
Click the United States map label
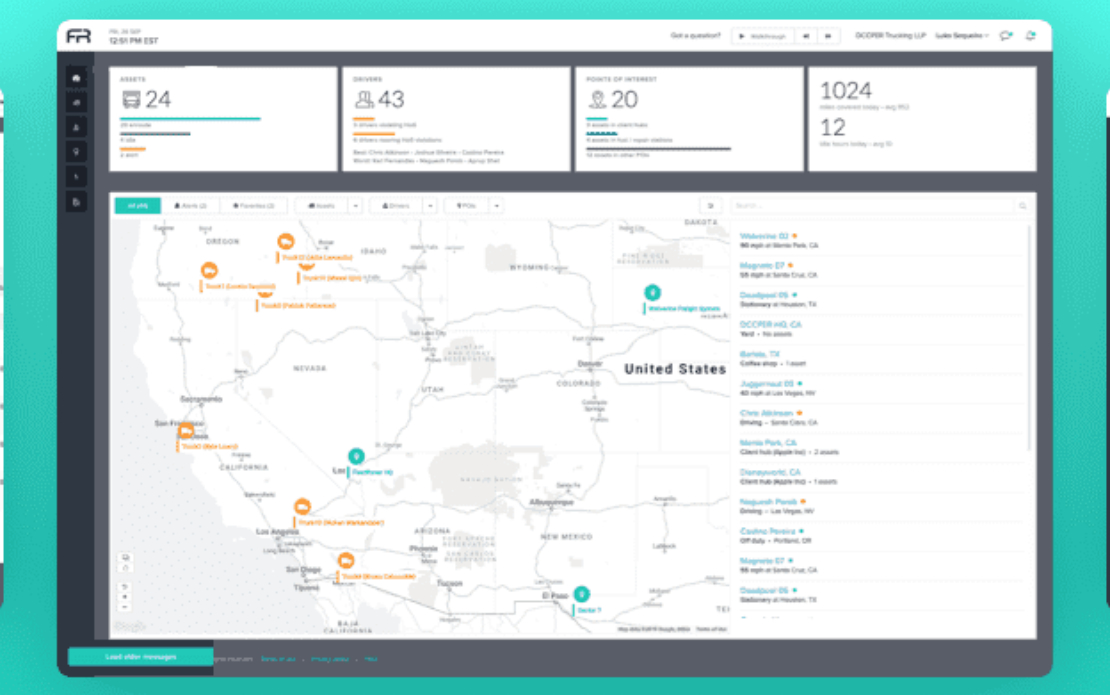pos(675,369)
